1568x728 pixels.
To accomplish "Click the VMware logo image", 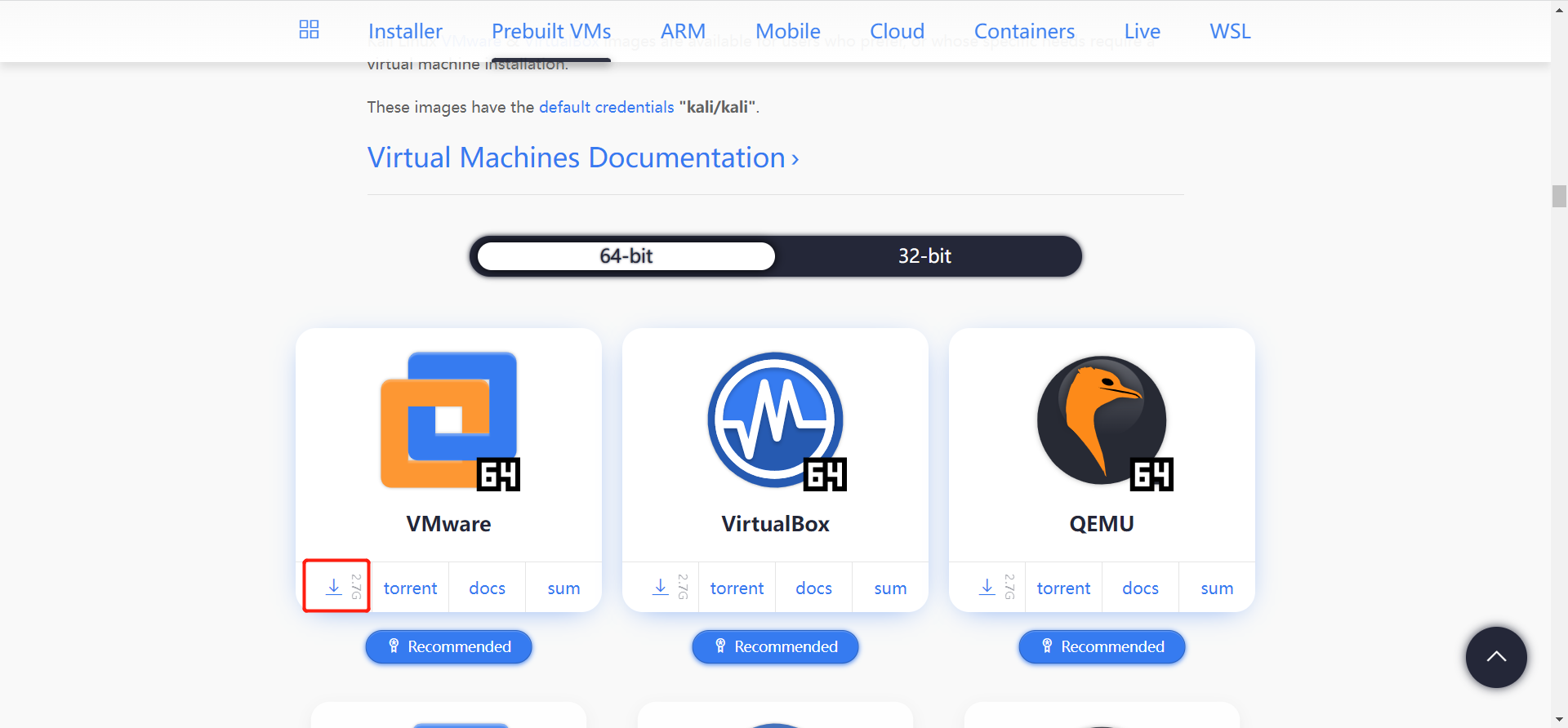I will click(449, 421).
